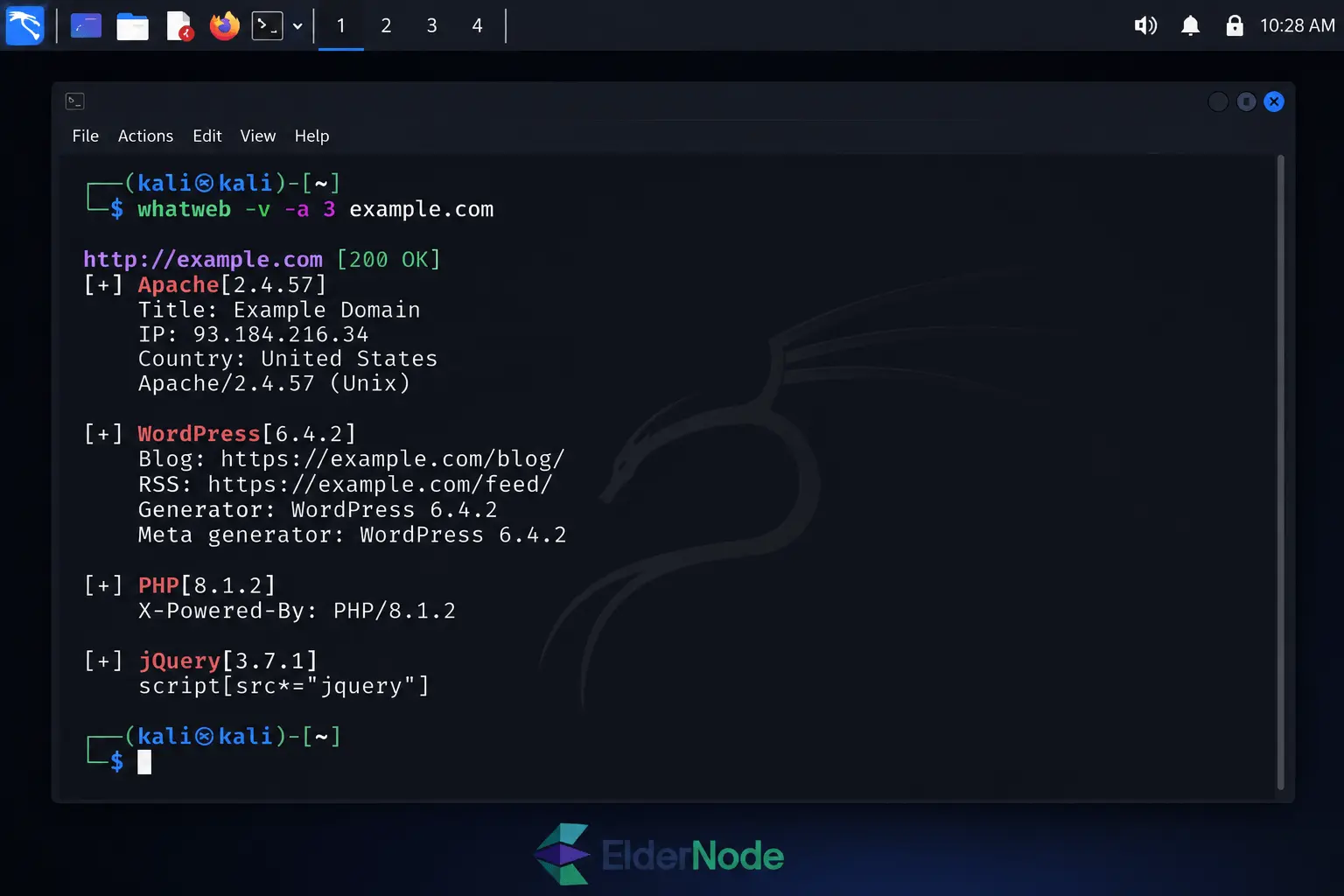Open the File menu in terminal
The image size is (1344, 896).
click(x=86, y=136)
